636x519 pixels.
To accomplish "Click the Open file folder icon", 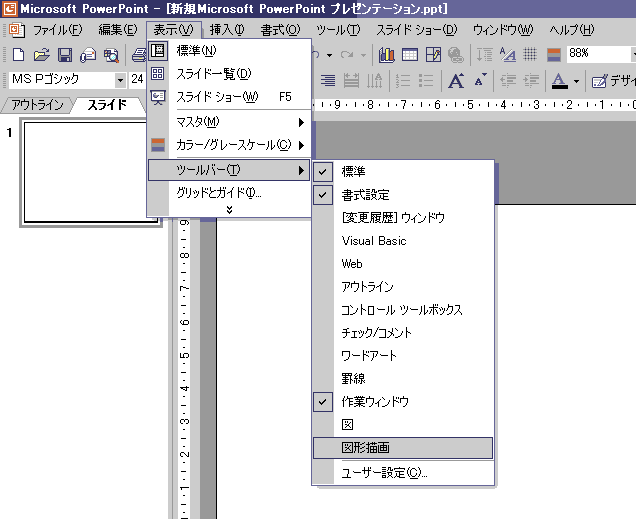I will 40,54.
